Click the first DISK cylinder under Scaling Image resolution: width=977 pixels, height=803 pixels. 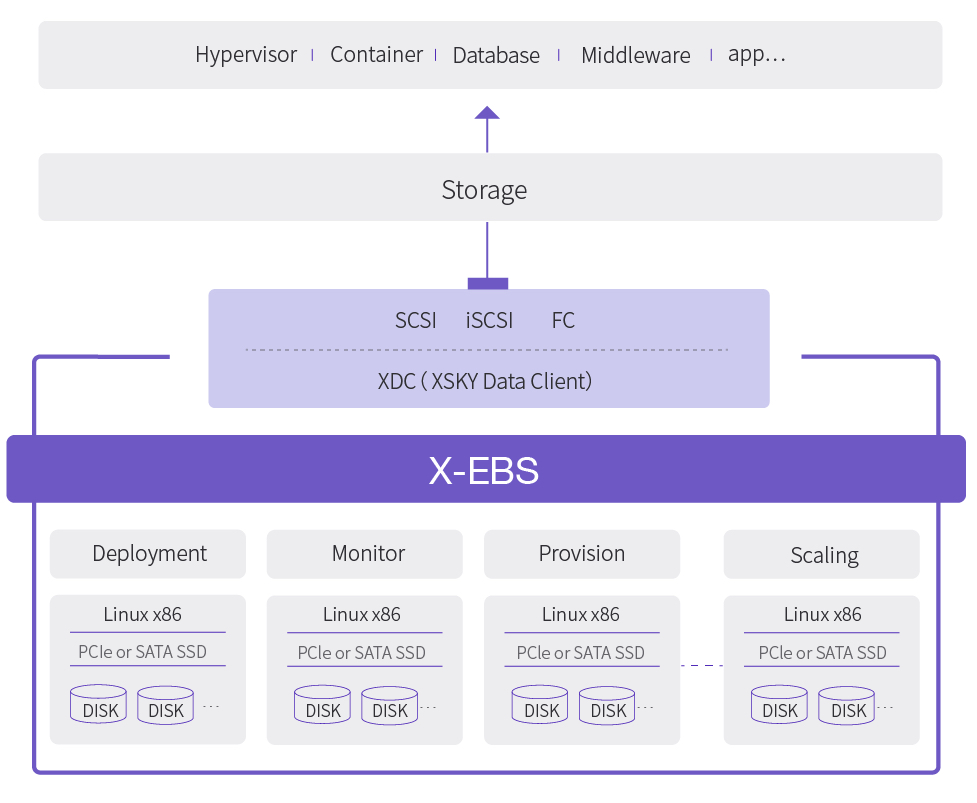coord(779,704)
